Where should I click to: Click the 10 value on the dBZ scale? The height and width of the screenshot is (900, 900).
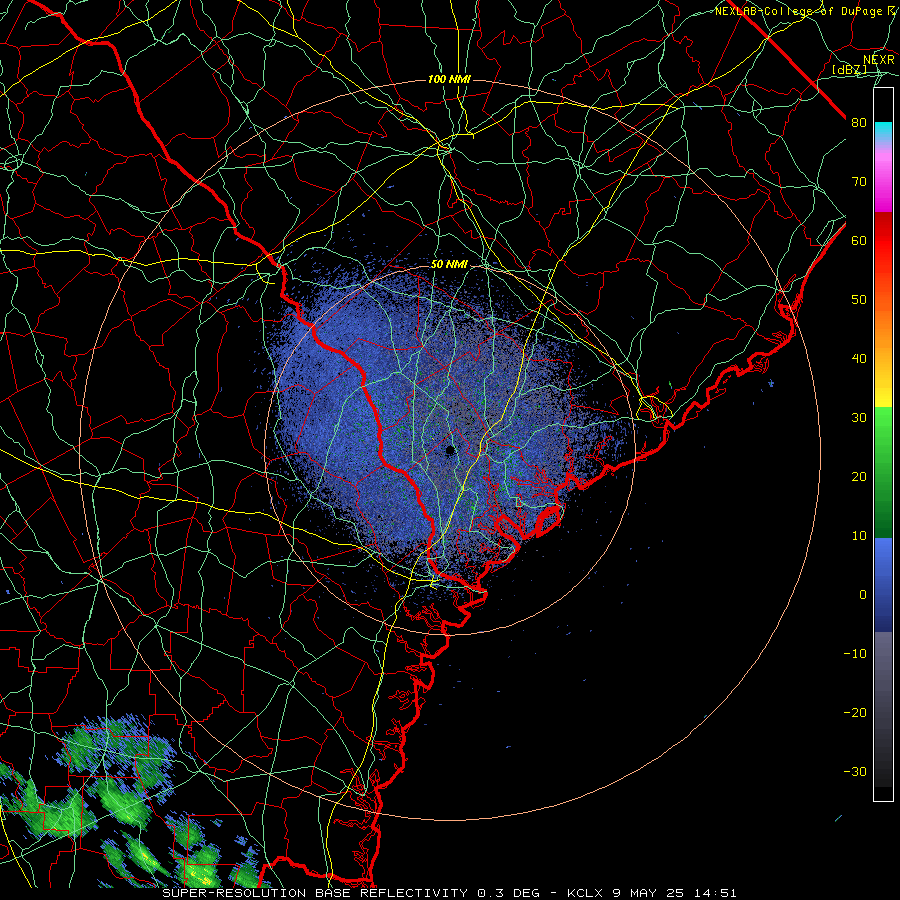point(859,536)
